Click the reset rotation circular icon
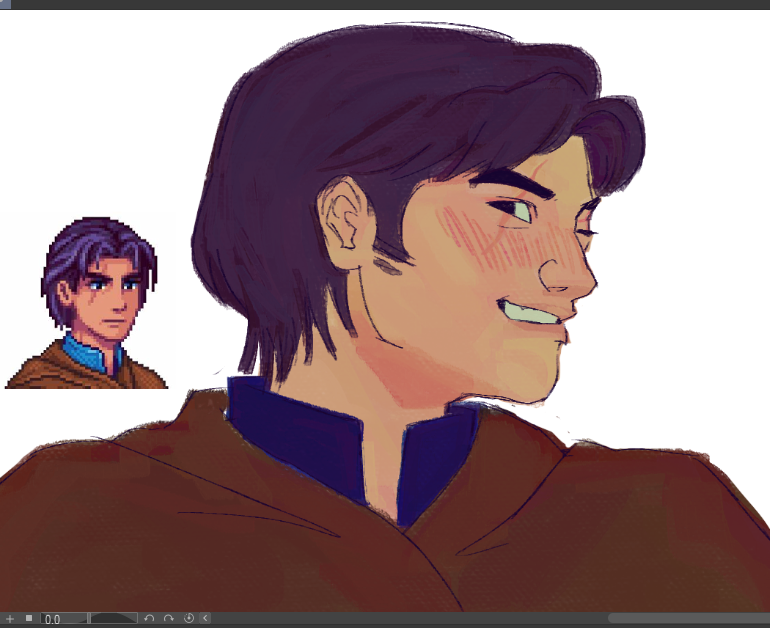The height and width of the screenshot is (628, 770). point(189,619)
